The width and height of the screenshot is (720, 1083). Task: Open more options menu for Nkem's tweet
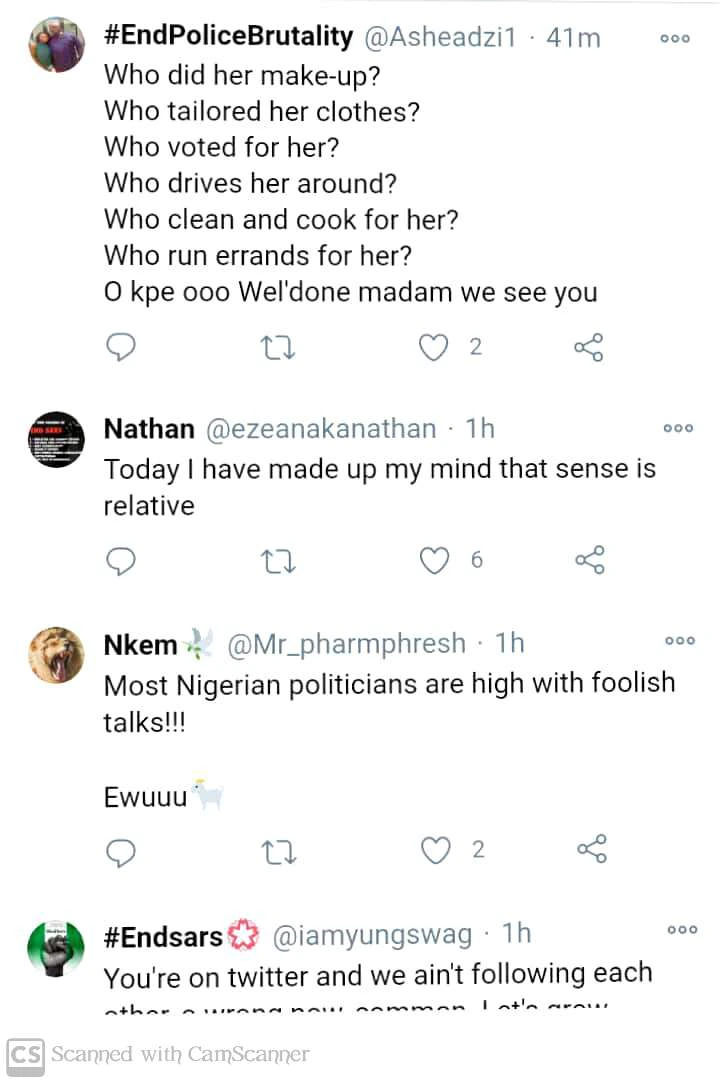point(680,642)
